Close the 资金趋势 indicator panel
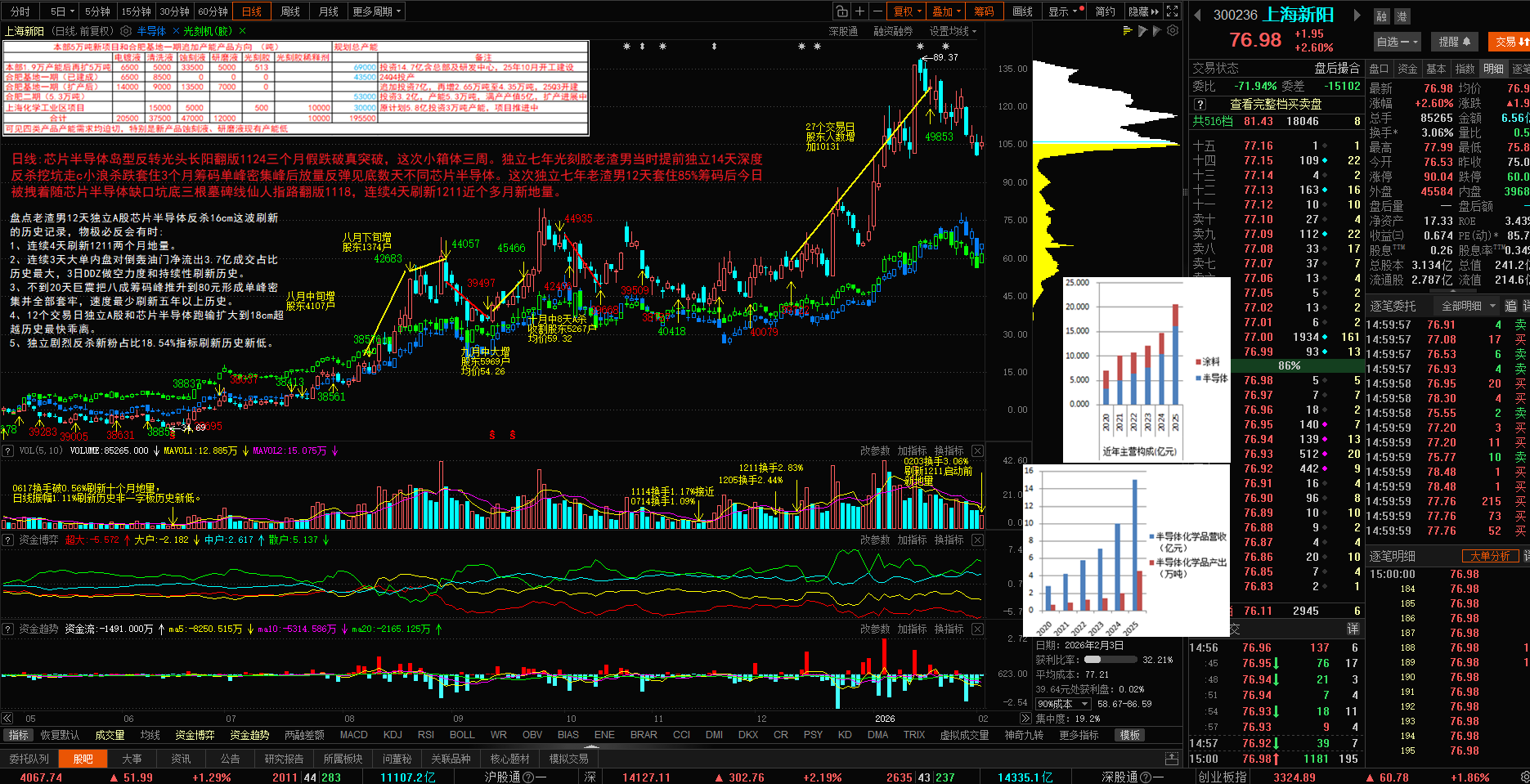The image size is (1530, 784). [x=977, y=629]
